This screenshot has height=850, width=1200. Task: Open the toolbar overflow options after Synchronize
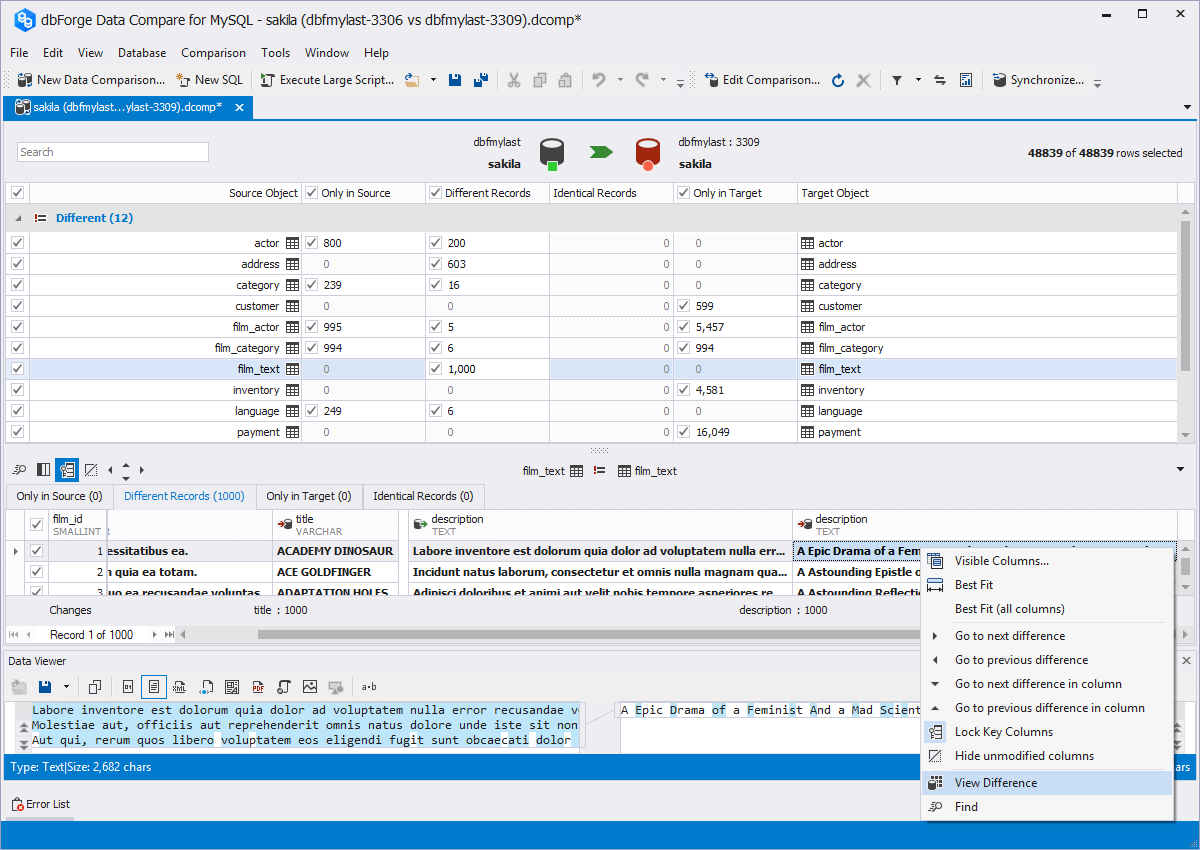click(x=1097, y=83)
